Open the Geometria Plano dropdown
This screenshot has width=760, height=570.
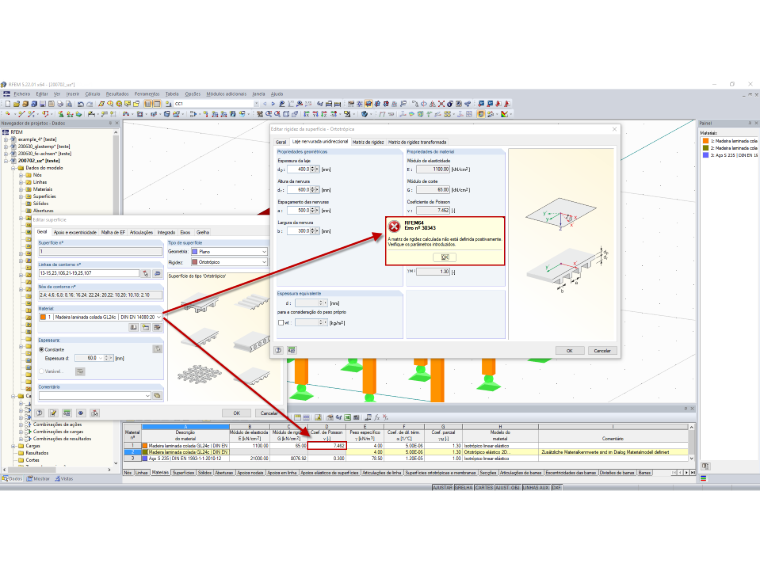(x=264, y=252)
